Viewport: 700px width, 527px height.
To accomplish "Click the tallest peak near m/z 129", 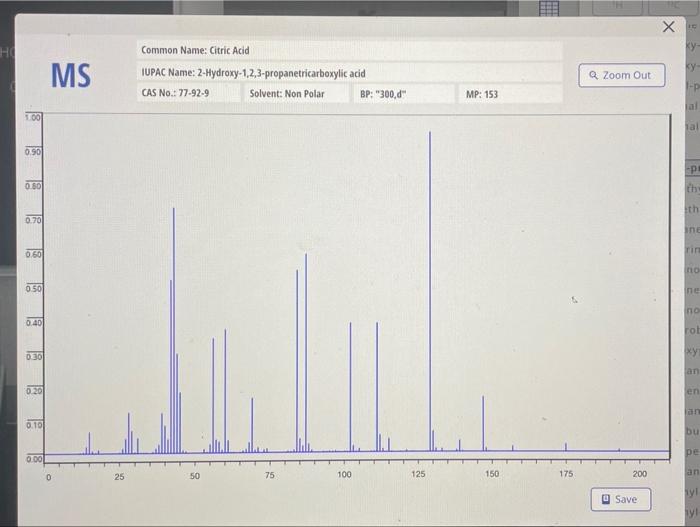I will coord(430,291).
